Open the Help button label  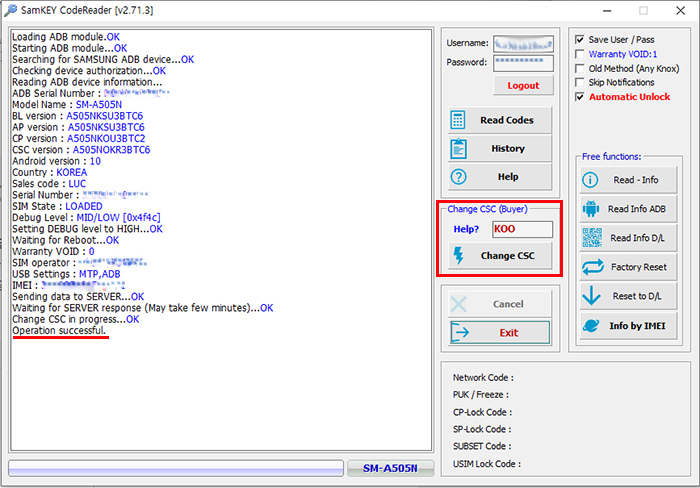point(508,177)
